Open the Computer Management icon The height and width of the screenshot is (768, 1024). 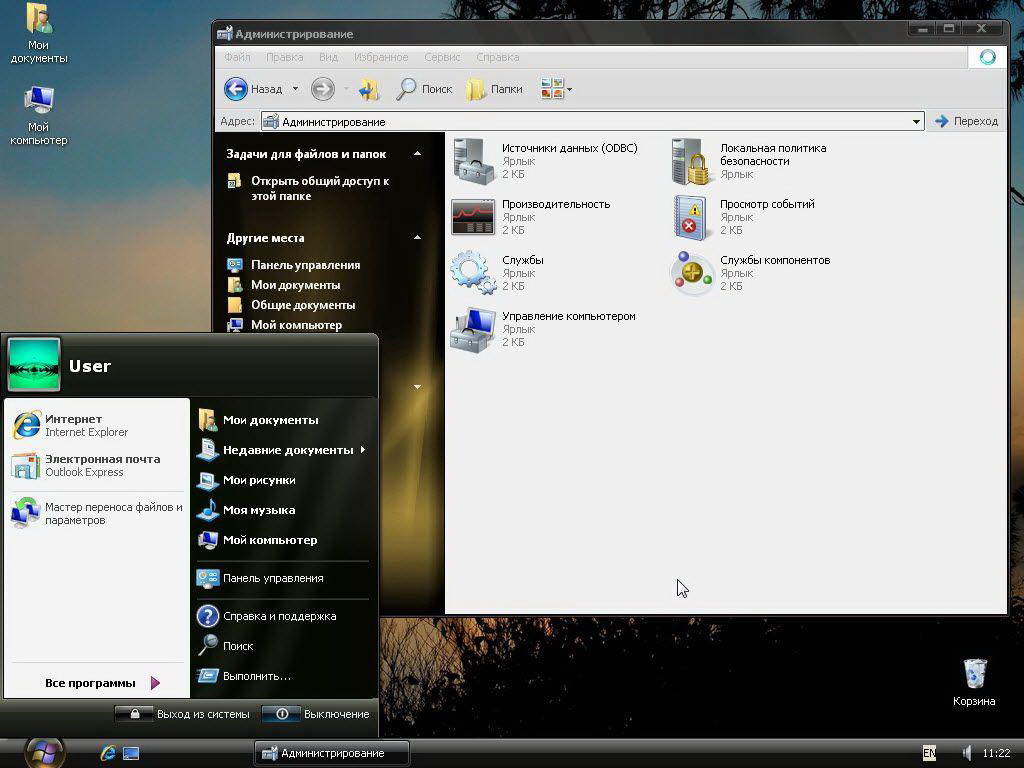(473, 330)
